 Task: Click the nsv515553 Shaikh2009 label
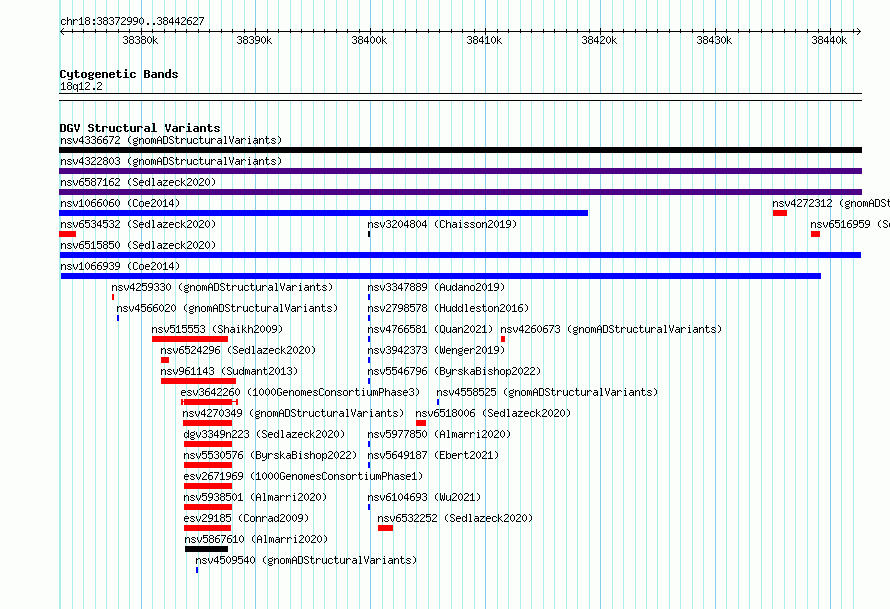pos(217,329)
